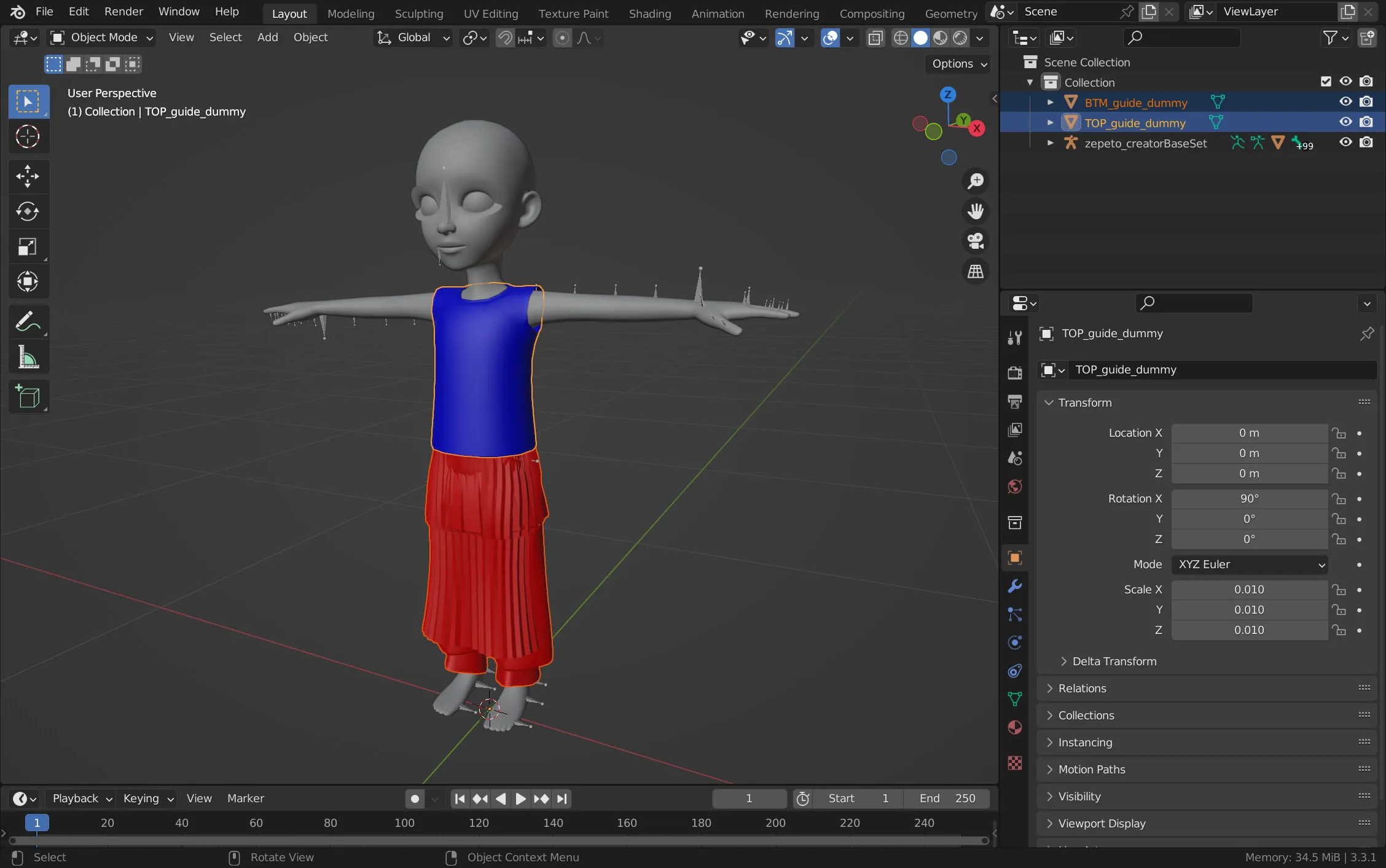Open the File menu
The width and height of the screenshot is (1386, 868).
[x=44, y=12]
